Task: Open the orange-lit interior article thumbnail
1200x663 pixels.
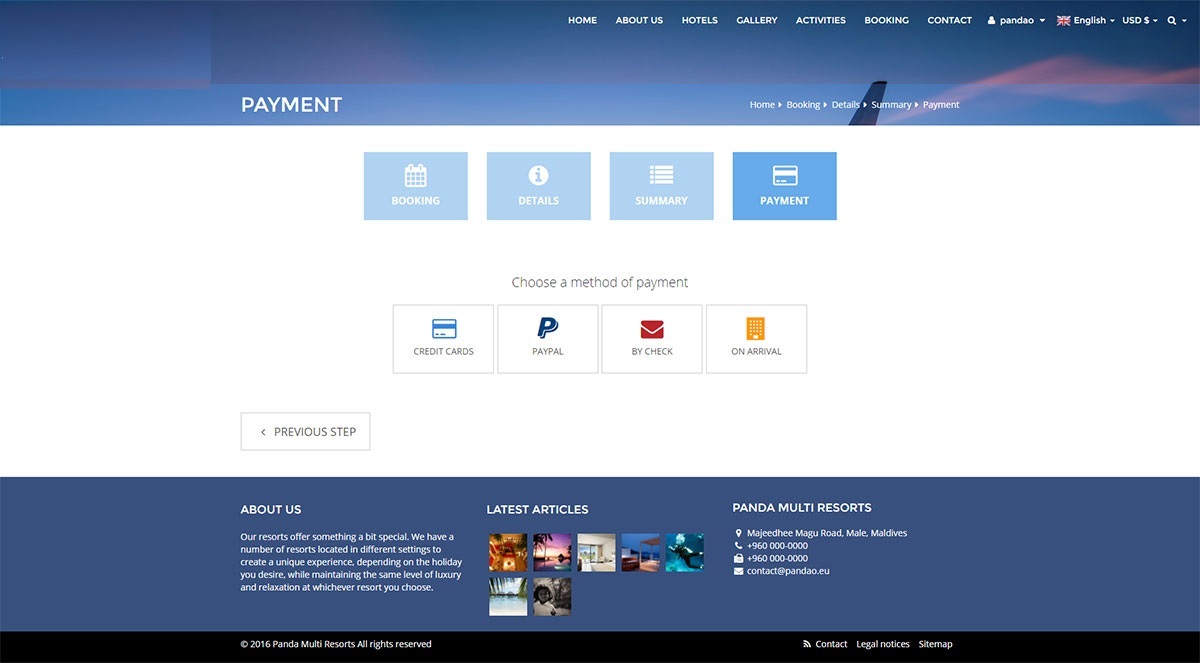Action: pos(508,552)
